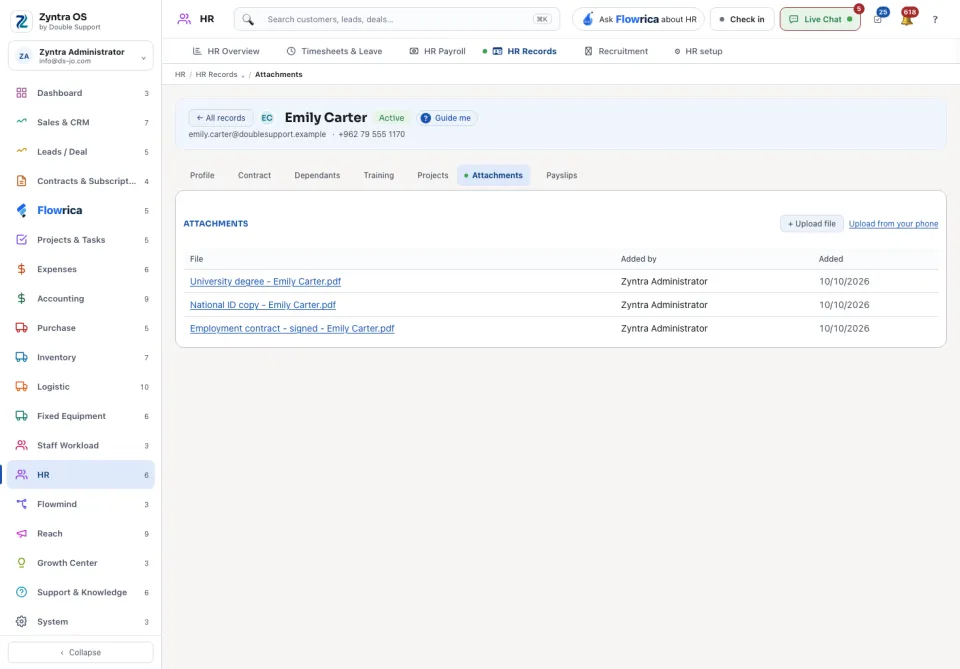Click the help question mark icon
Viewport: 960px width, 669px height.
point(935,20)
